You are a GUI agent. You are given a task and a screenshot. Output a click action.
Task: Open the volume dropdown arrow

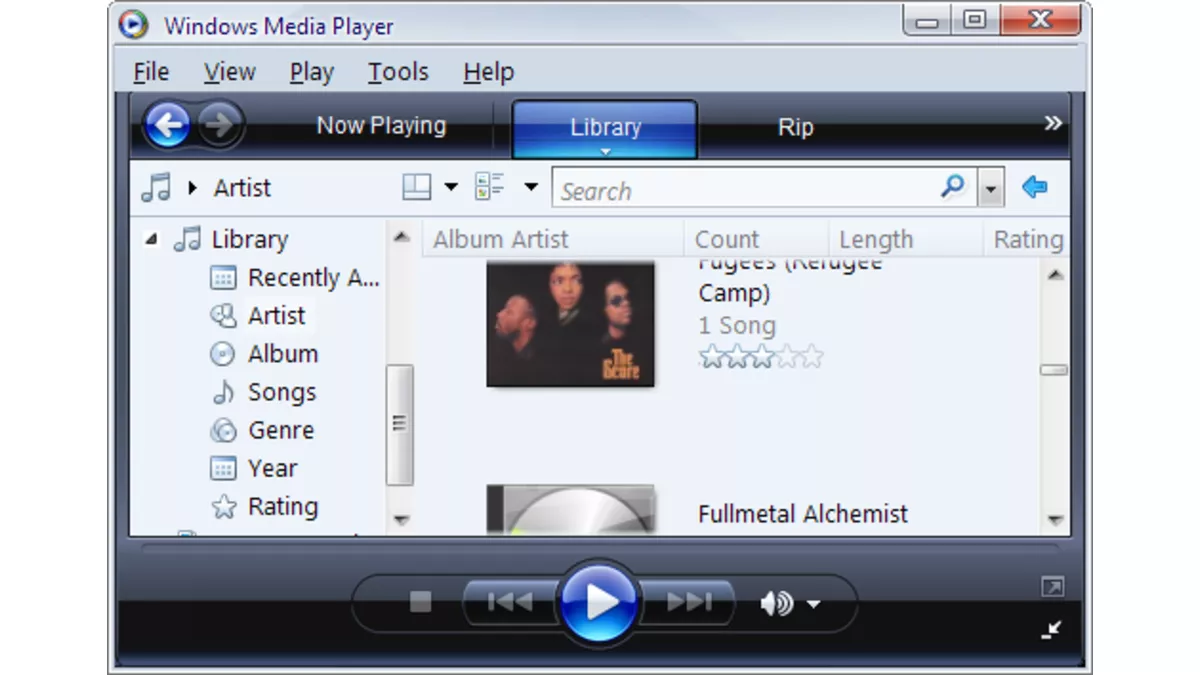(x=813, y=603)
